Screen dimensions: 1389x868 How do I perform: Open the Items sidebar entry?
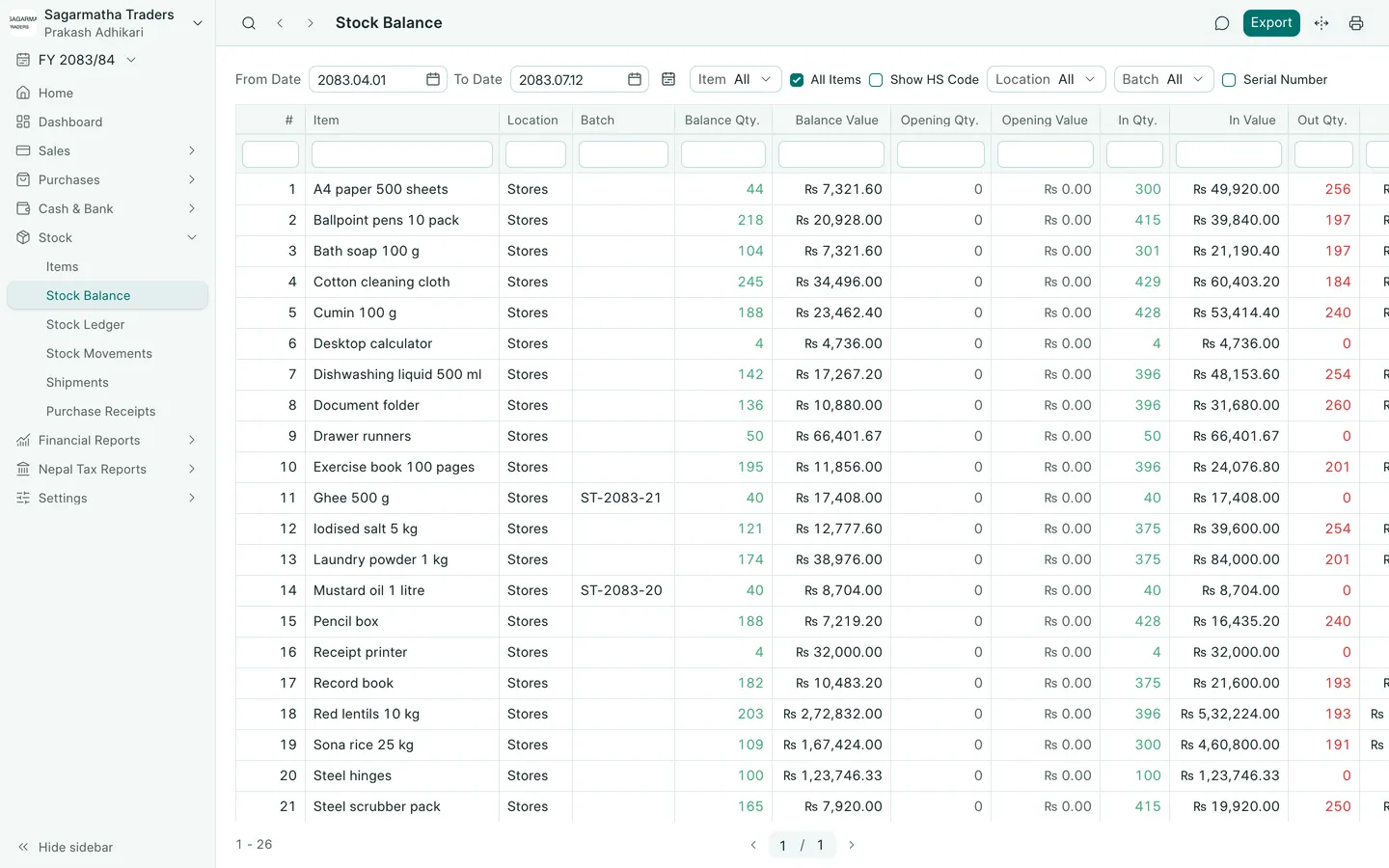[62, 266]
